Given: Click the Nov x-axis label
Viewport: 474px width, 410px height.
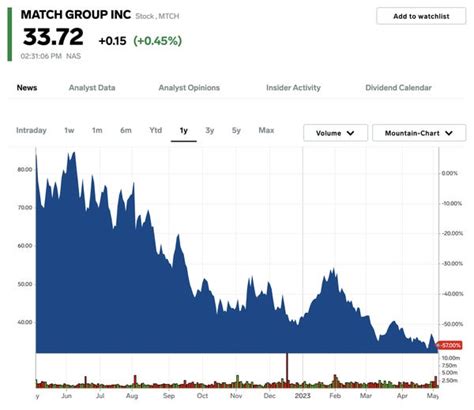Looking at the screenshot, I should click(x=236, y=396).
